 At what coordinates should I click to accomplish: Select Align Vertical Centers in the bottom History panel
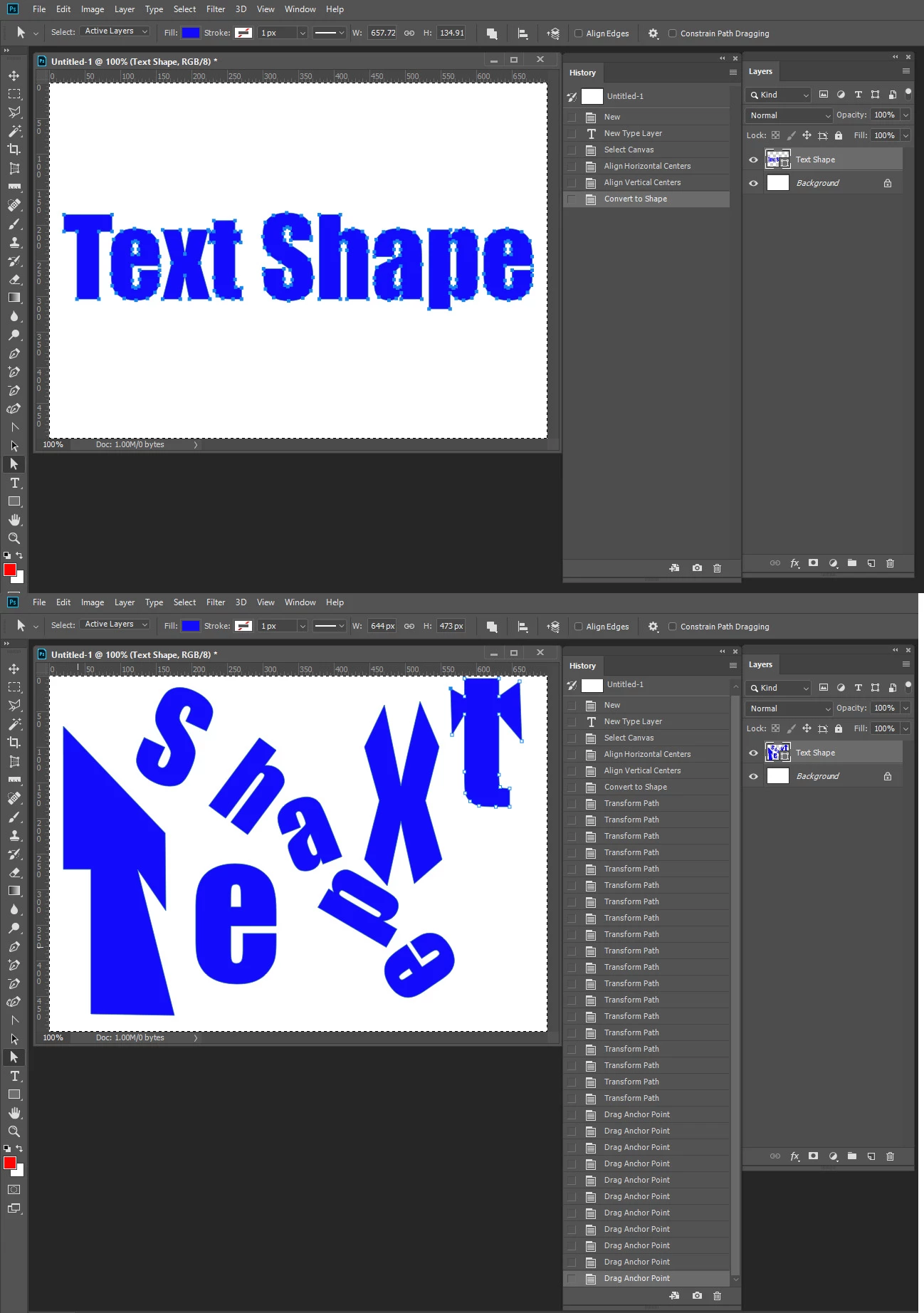tap(647, 770)
